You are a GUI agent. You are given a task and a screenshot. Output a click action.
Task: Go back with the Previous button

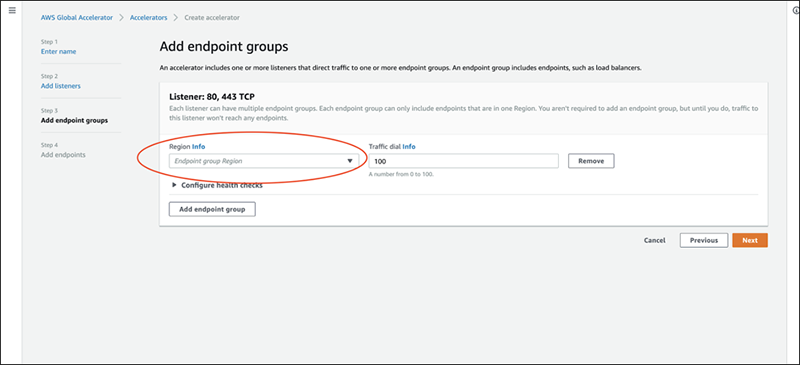pyautogui.click(x=704, y=240)
